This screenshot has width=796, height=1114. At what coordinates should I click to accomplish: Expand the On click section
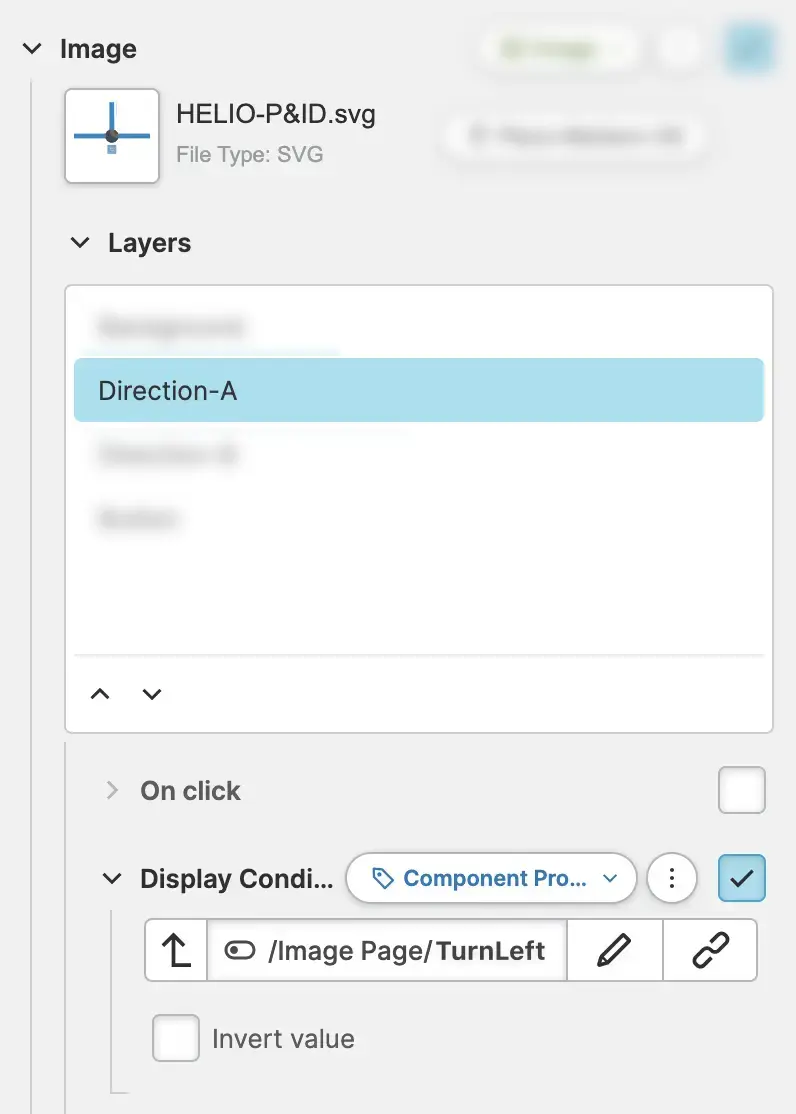[112, 790]
